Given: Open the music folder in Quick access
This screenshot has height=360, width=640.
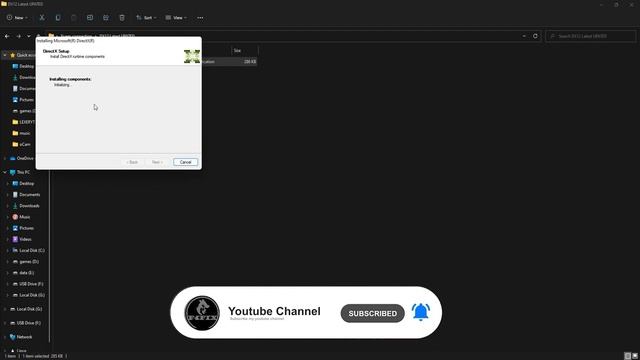Looking at the screenshot, I should [x=21, y=133].
